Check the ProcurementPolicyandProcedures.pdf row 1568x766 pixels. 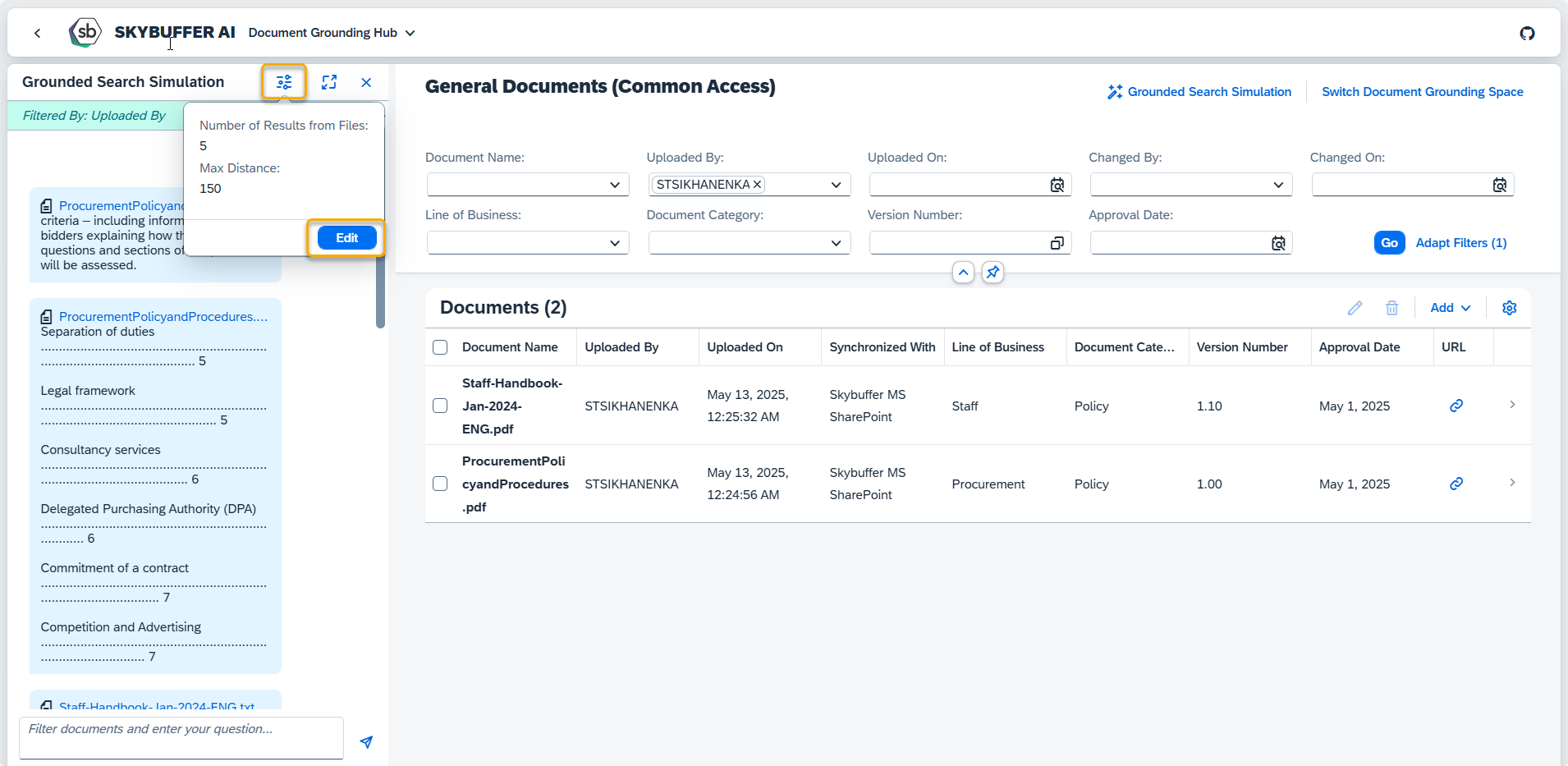(440, 484)
